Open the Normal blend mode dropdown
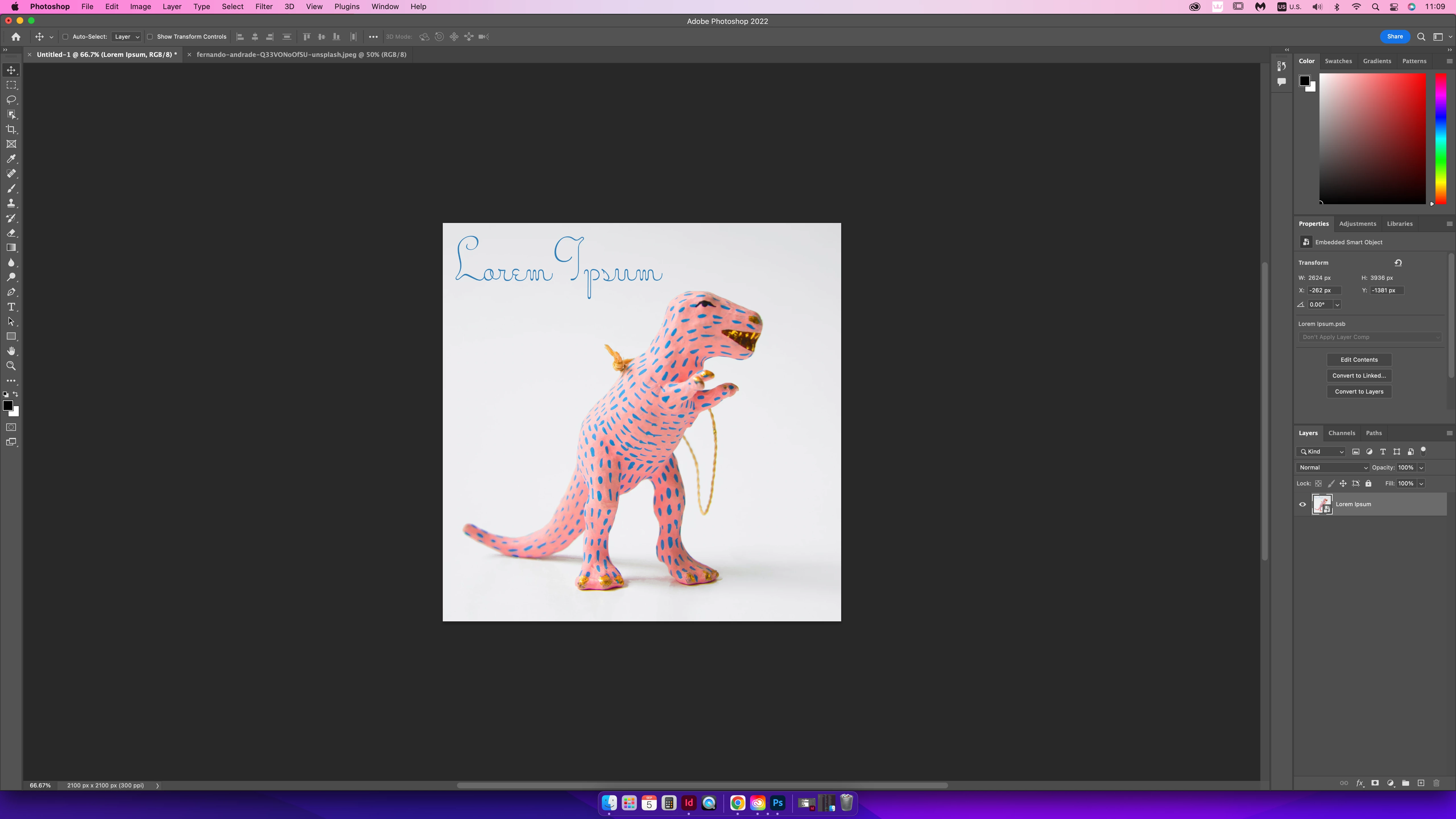Image resolution: width=1456 pixels, height=819 pixels. tap(1332, 468)
